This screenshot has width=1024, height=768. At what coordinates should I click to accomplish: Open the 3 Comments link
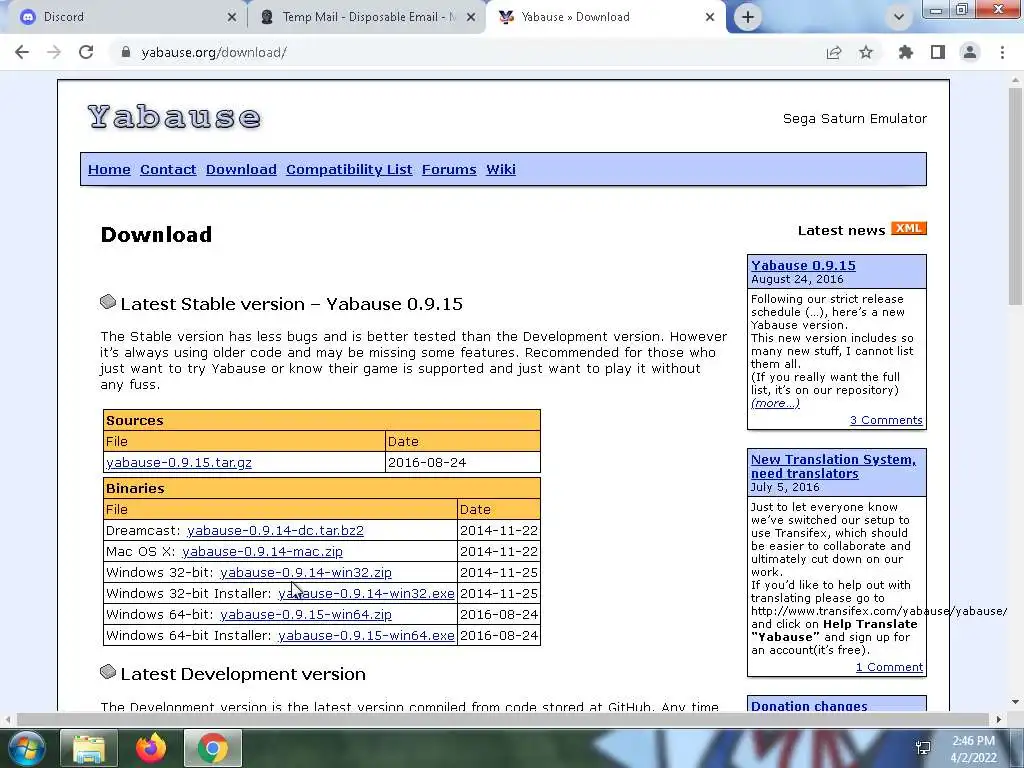click(x=886, y=420)
